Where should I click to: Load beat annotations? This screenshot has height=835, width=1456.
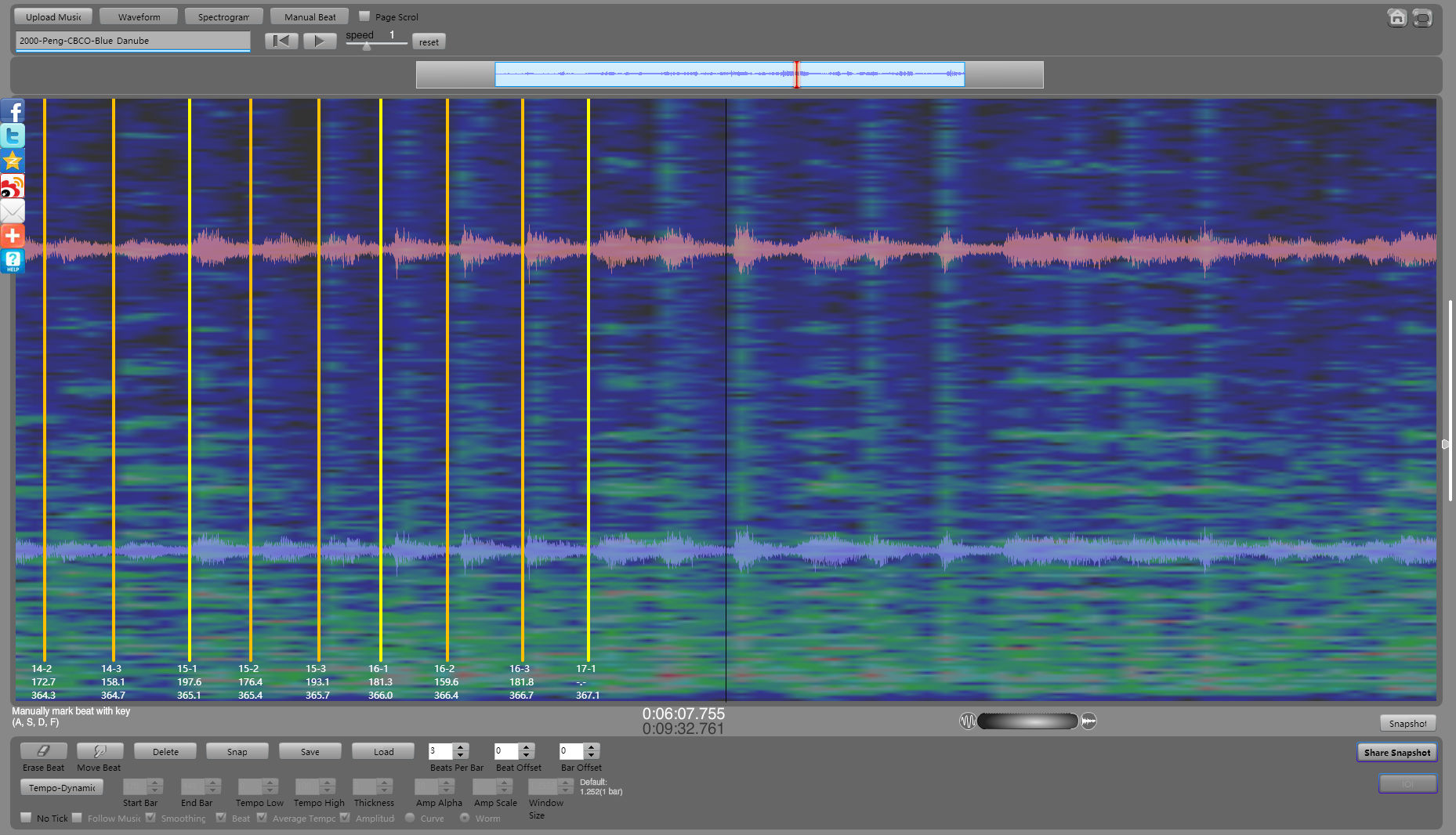pos(384,751)
